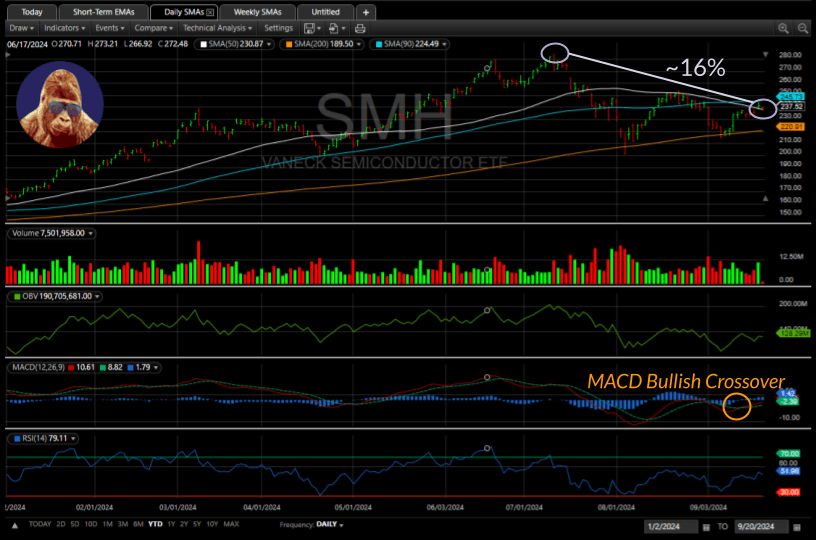Screen dimensions: 816x540
Task: Click the red MACD line color swatch
Action: 73,368
